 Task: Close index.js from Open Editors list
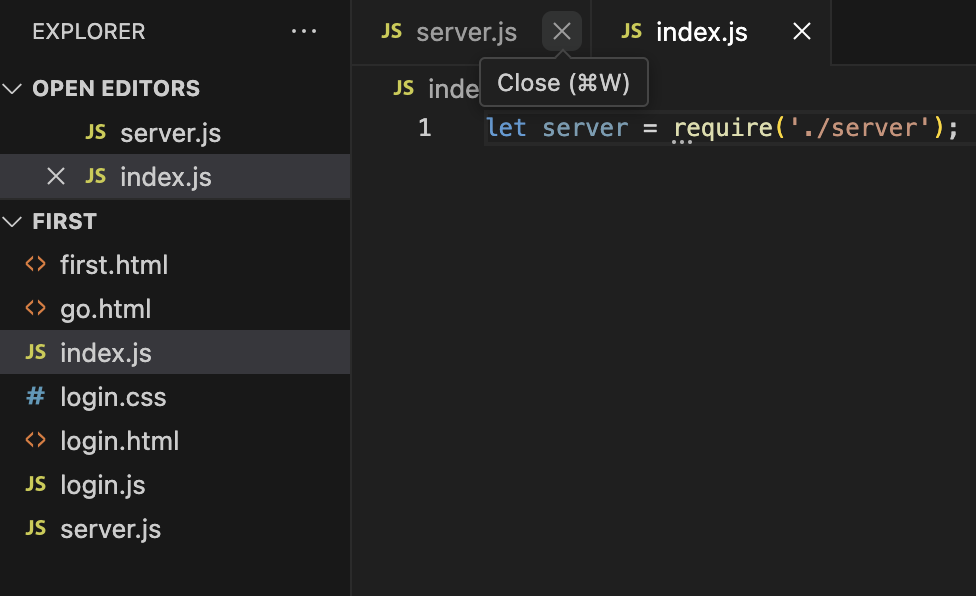(56, 177)
